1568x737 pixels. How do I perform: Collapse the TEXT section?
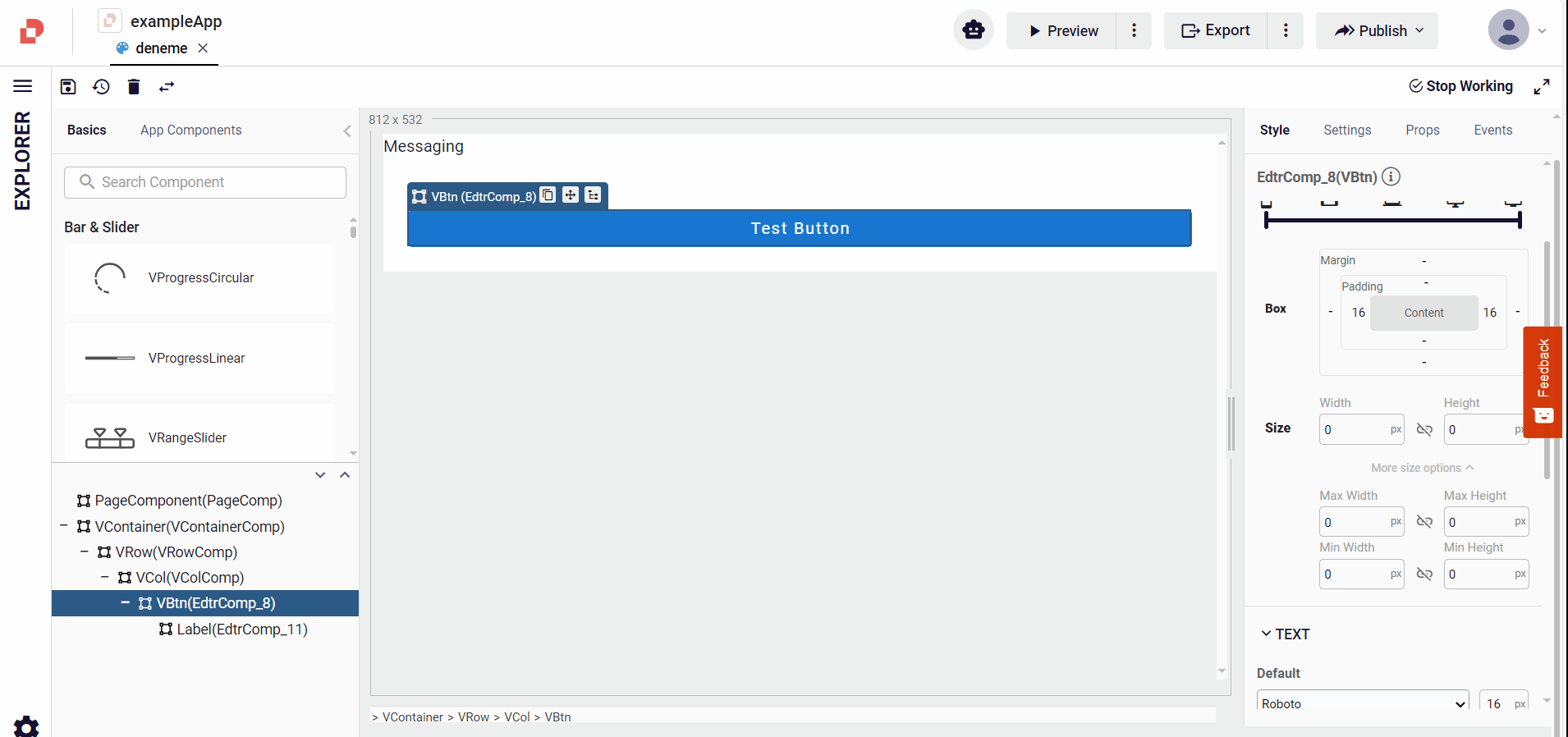coord(1266,634)
